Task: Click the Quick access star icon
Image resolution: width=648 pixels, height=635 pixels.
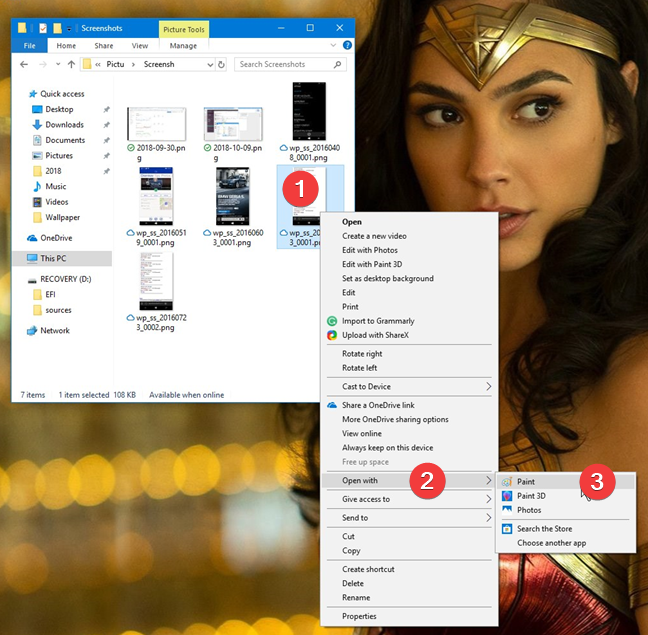Action: [33, 94]
